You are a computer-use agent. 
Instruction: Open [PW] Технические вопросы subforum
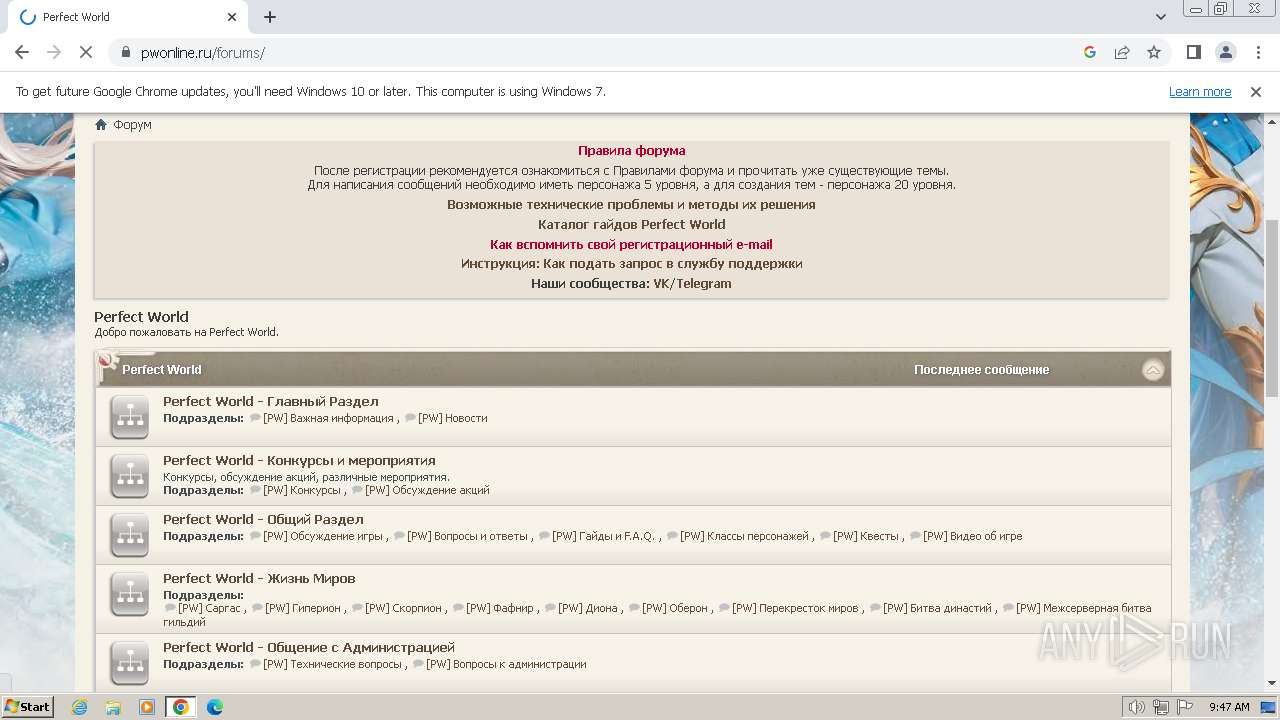[x=332, y=665]
